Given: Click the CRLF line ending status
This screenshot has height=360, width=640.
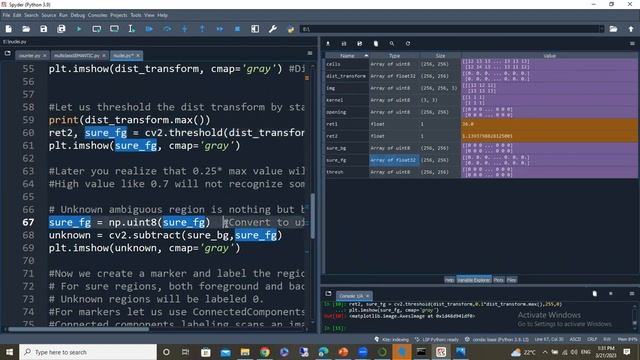Looking at the screenshot, I should tap(592, 340).
